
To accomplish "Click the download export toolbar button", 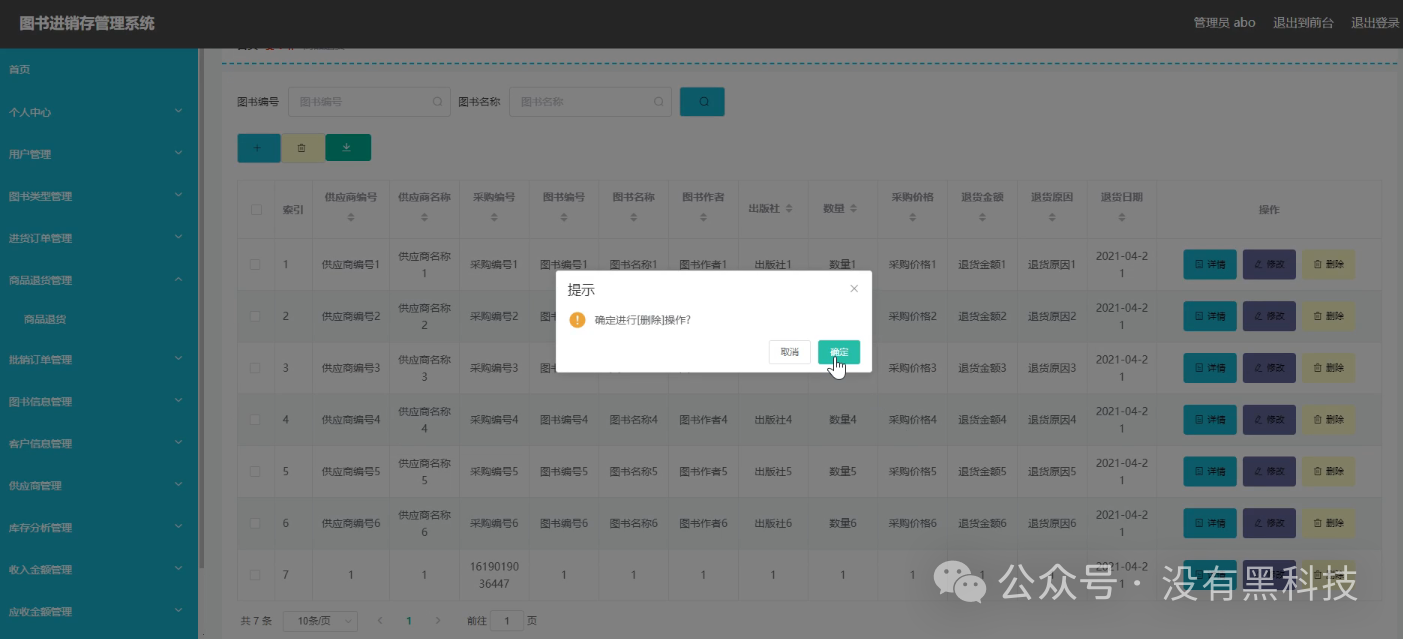I will coord(348,147).
